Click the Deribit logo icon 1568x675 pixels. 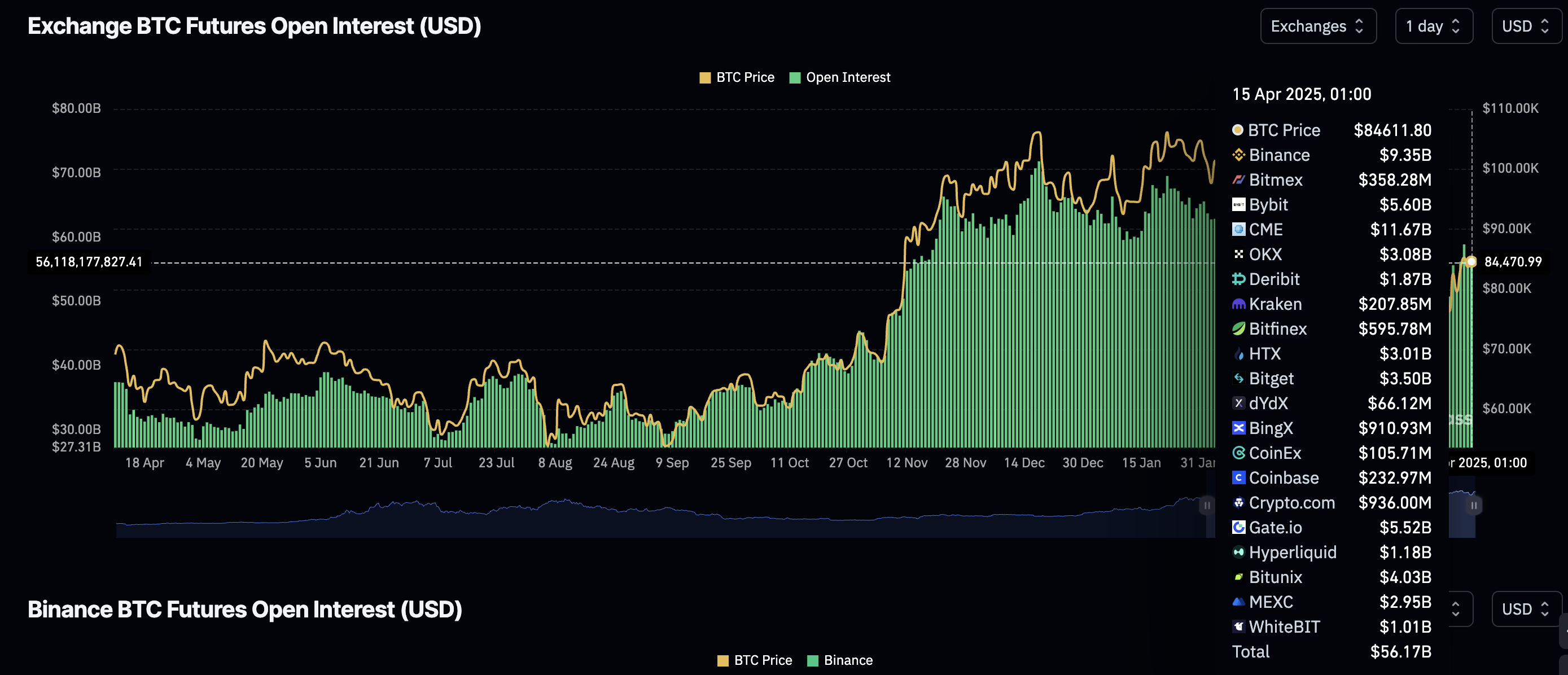[1238, 279]
